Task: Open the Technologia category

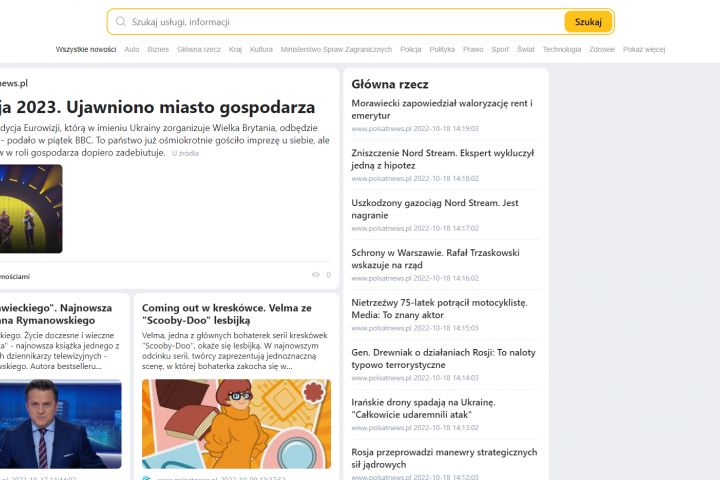Action: click(x=562, y=50)
